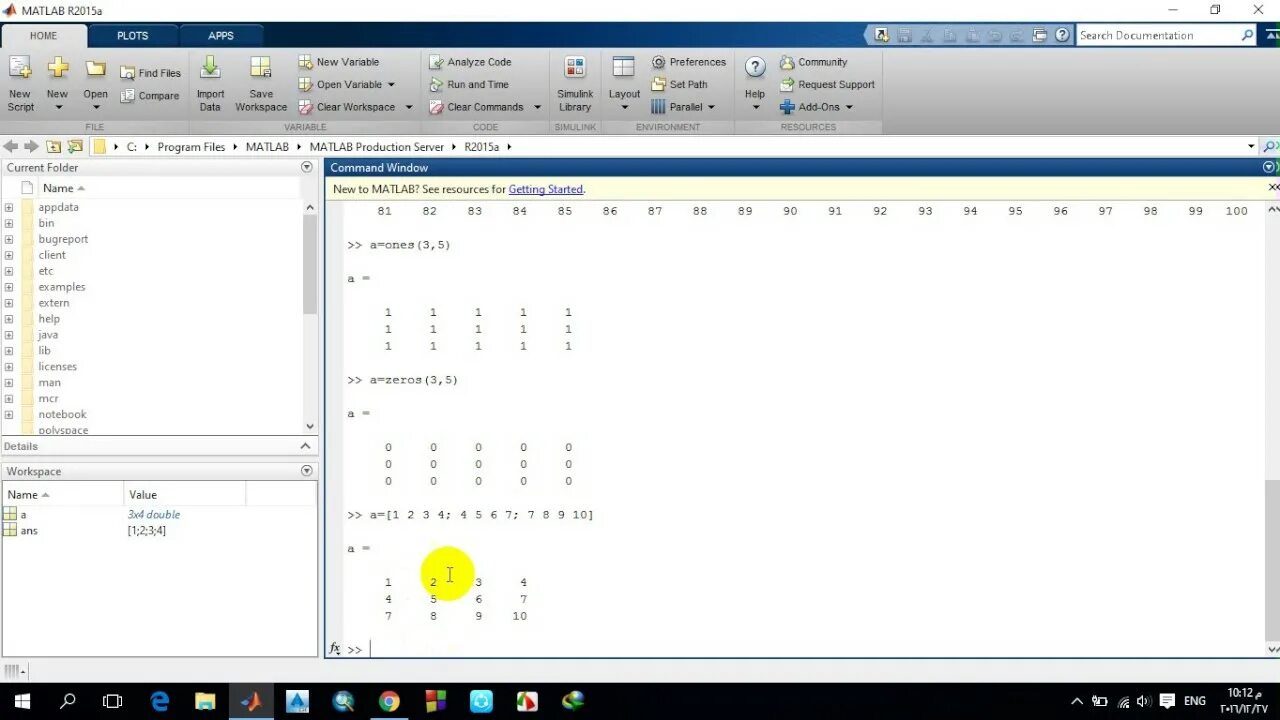Expand the Open Variable dropdown
This screenshot has width=1280, height=720.
[x=391, y=85]
